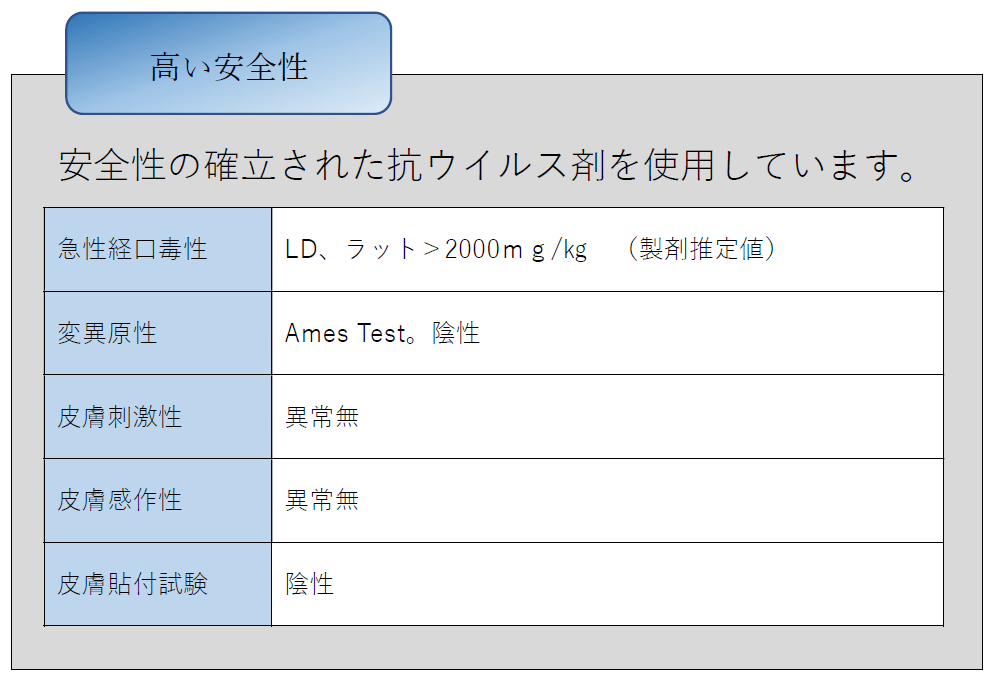
Task: Click the 皮膚感作性 label cell
Action: pyautogui.click(x=119, y=500)
